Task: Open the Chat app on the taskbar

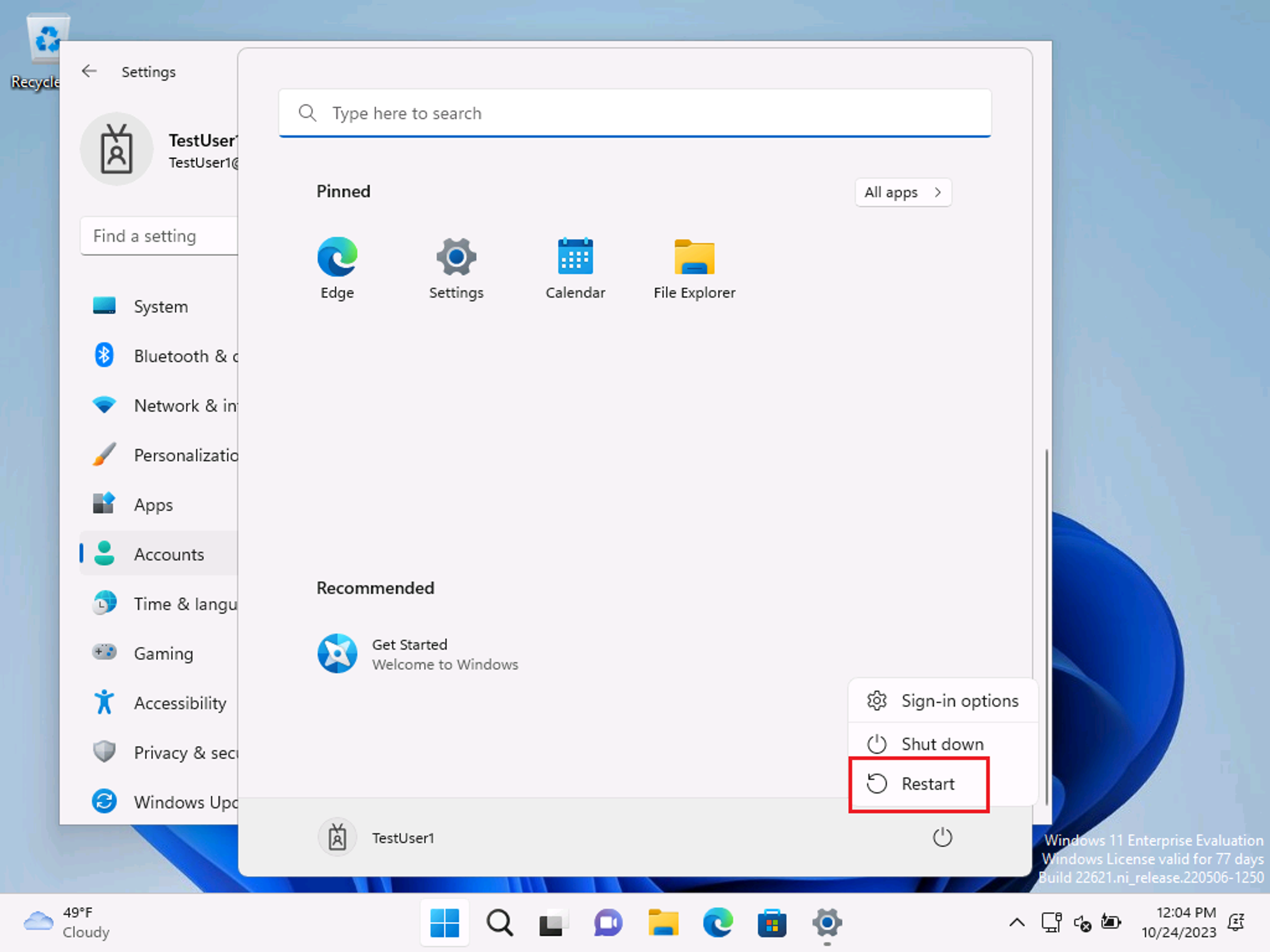Action: click(608, 923)
